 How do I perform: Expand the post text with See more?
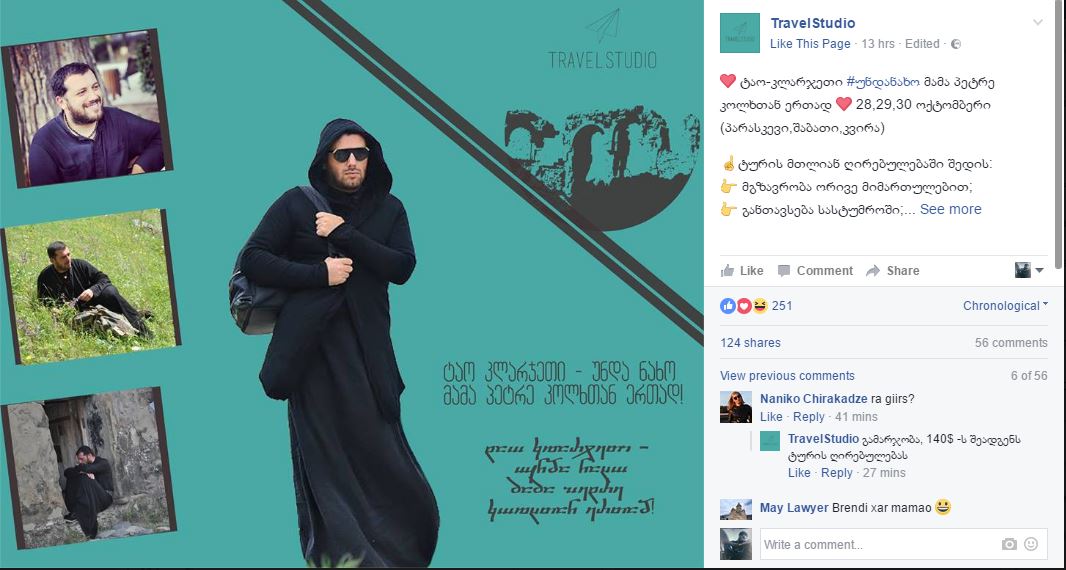950,209
